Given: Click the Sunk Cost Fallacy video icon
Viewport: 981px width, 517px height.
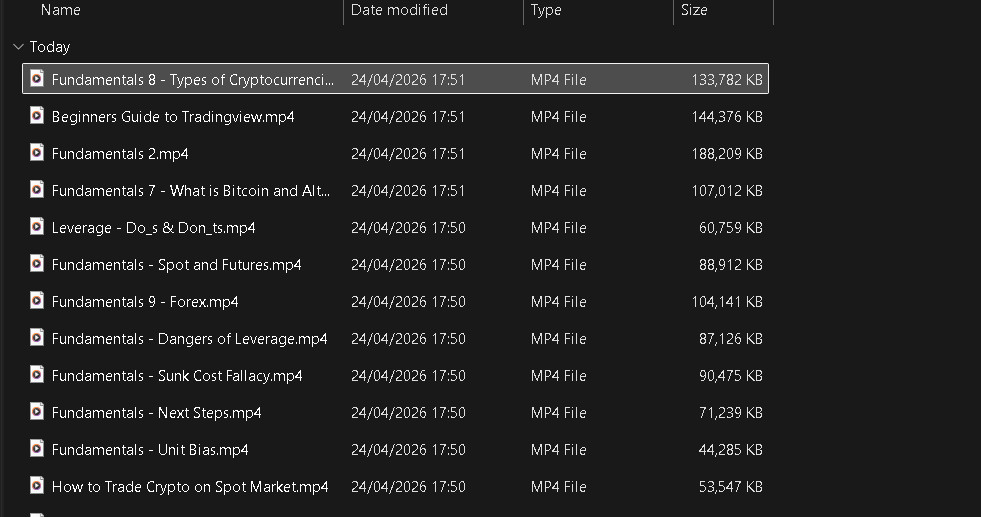Looking at the screenshot, I should (37, 375).
